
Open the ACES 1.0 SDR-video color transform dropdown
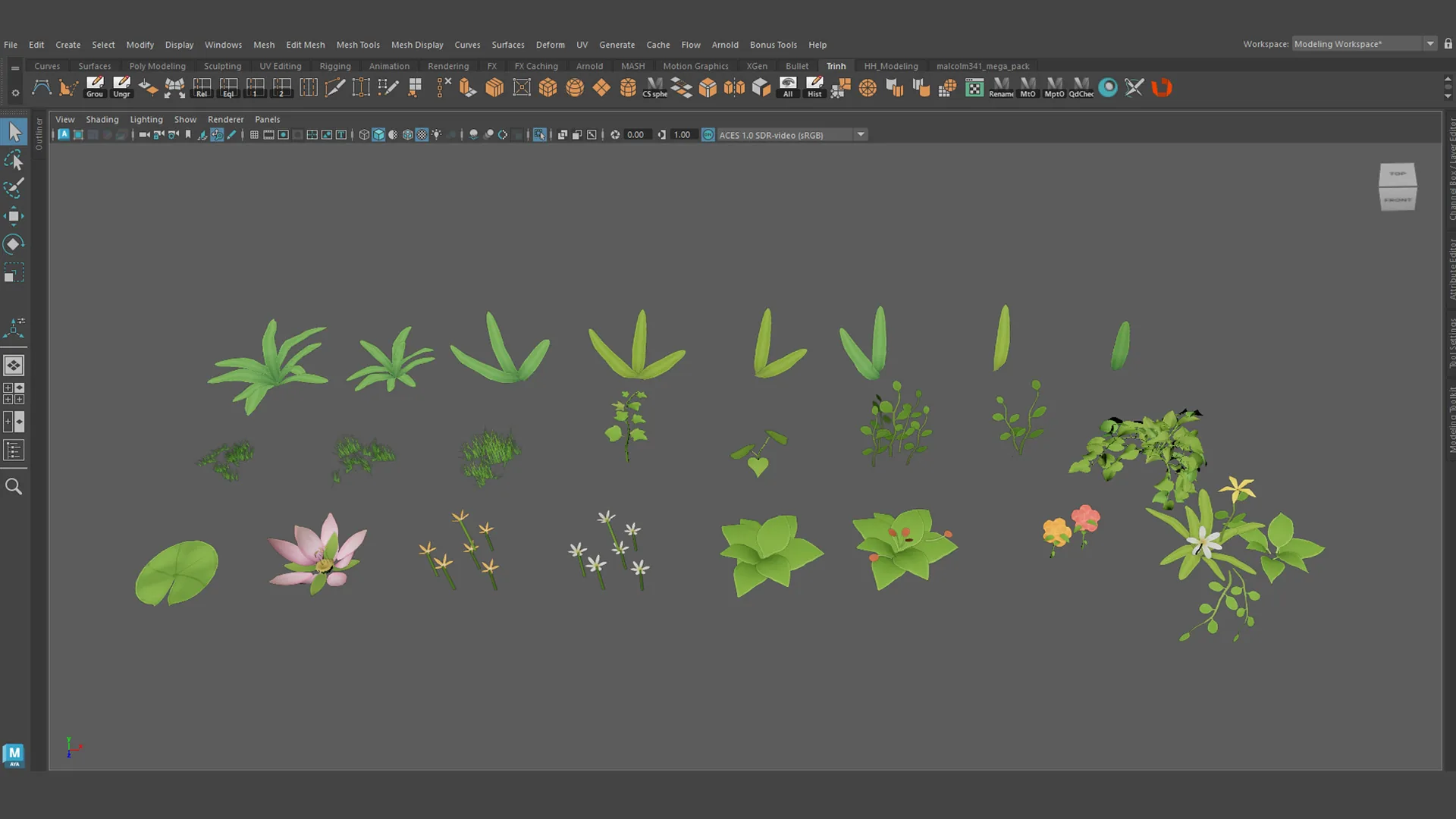(x=861, y=135)
